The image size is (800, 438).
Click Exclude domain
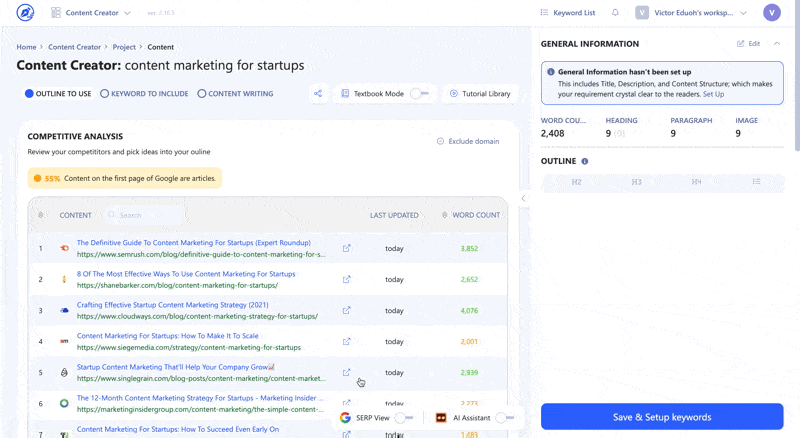coord(468,141)
